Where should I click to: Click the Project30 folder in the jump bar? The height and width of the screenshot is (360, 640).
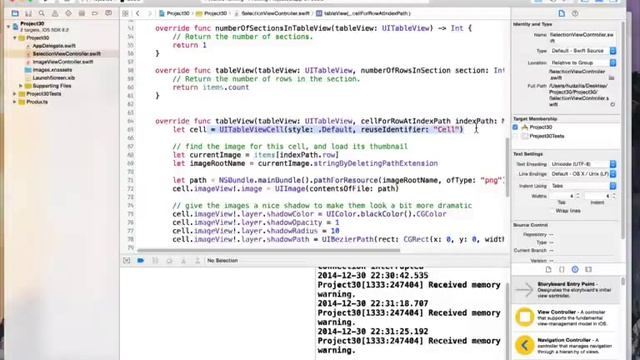[211, 13]
